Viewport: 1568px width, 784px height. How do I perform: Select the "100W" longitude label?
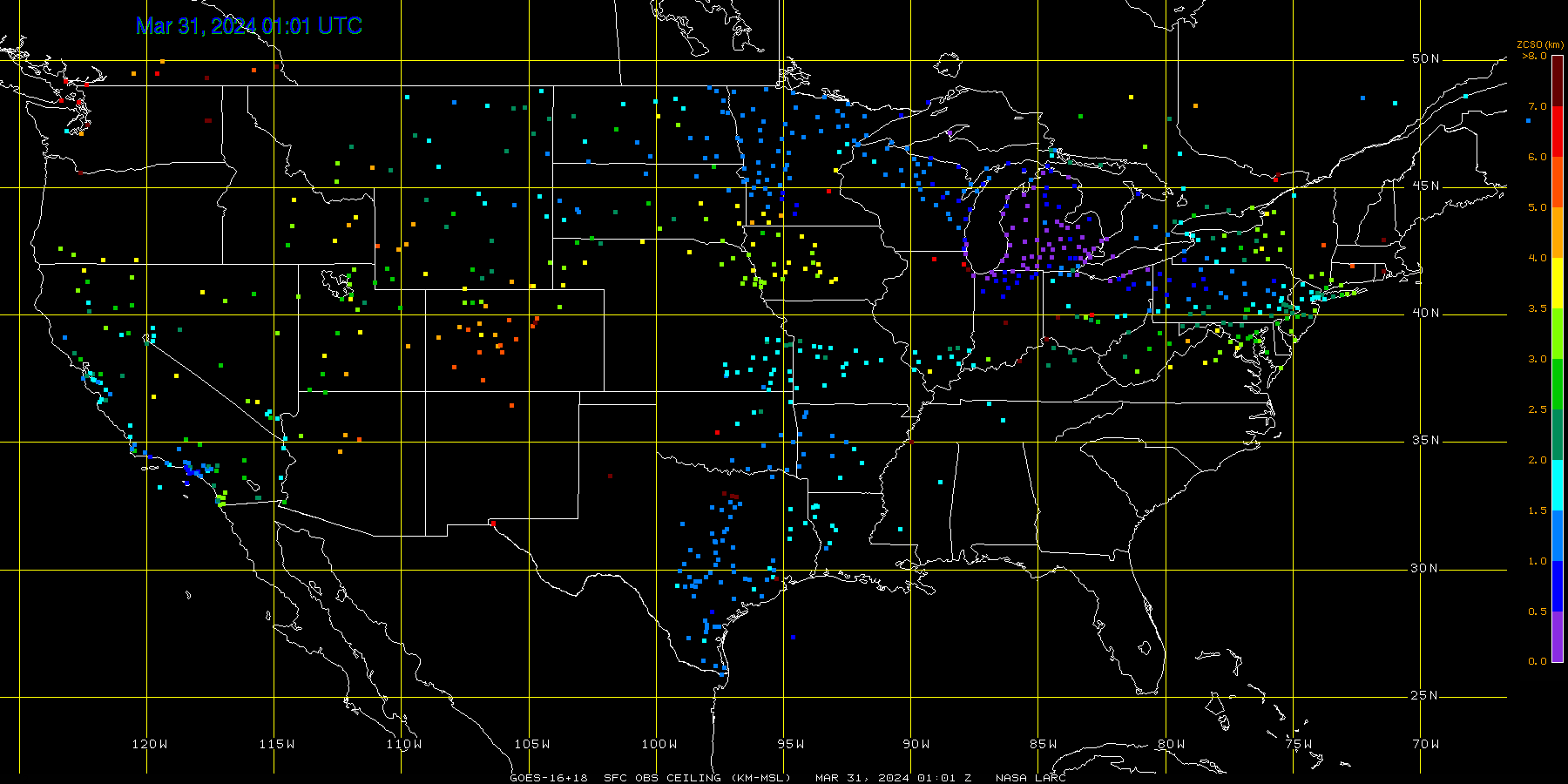pyautogui.click(x=659, y=744)
